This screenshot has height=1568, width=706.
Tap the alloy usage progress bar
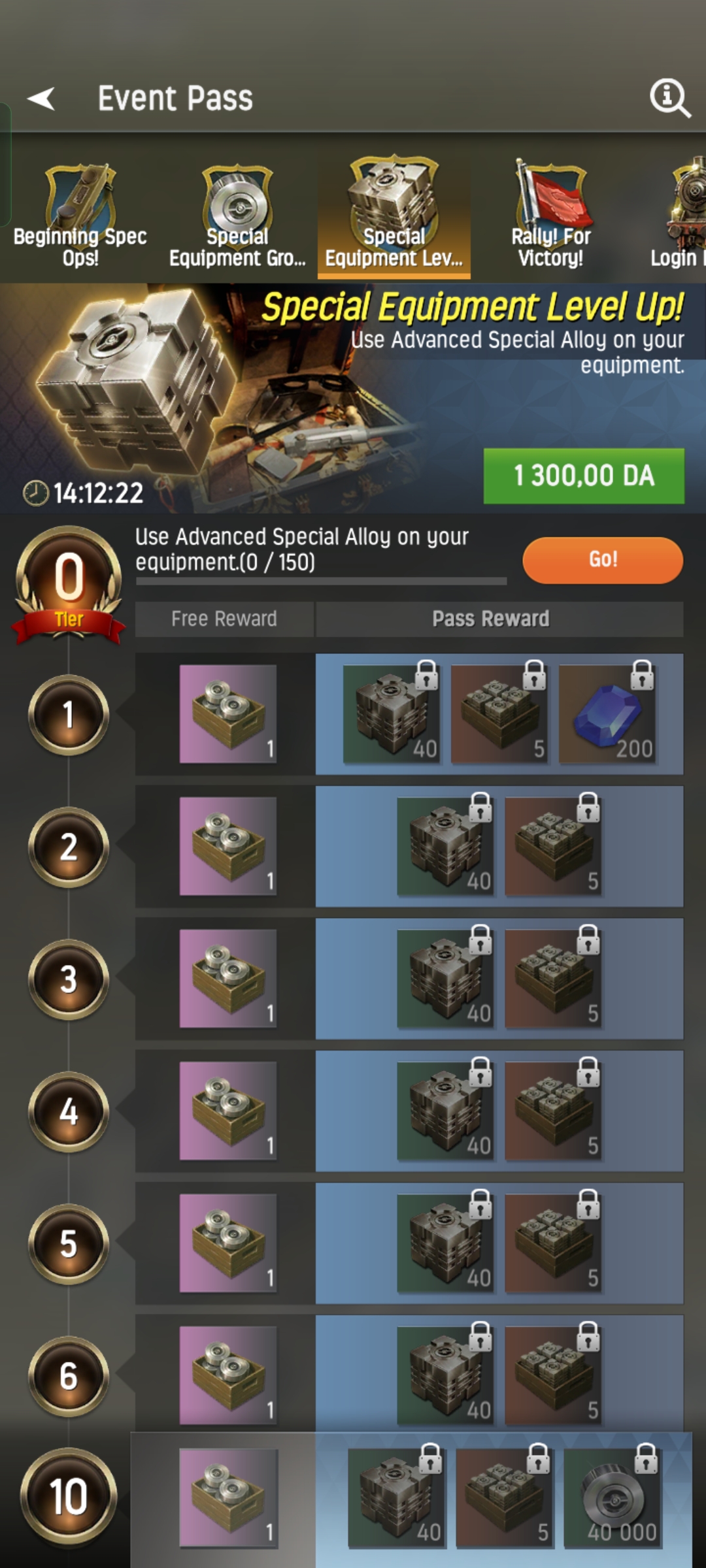321,581
